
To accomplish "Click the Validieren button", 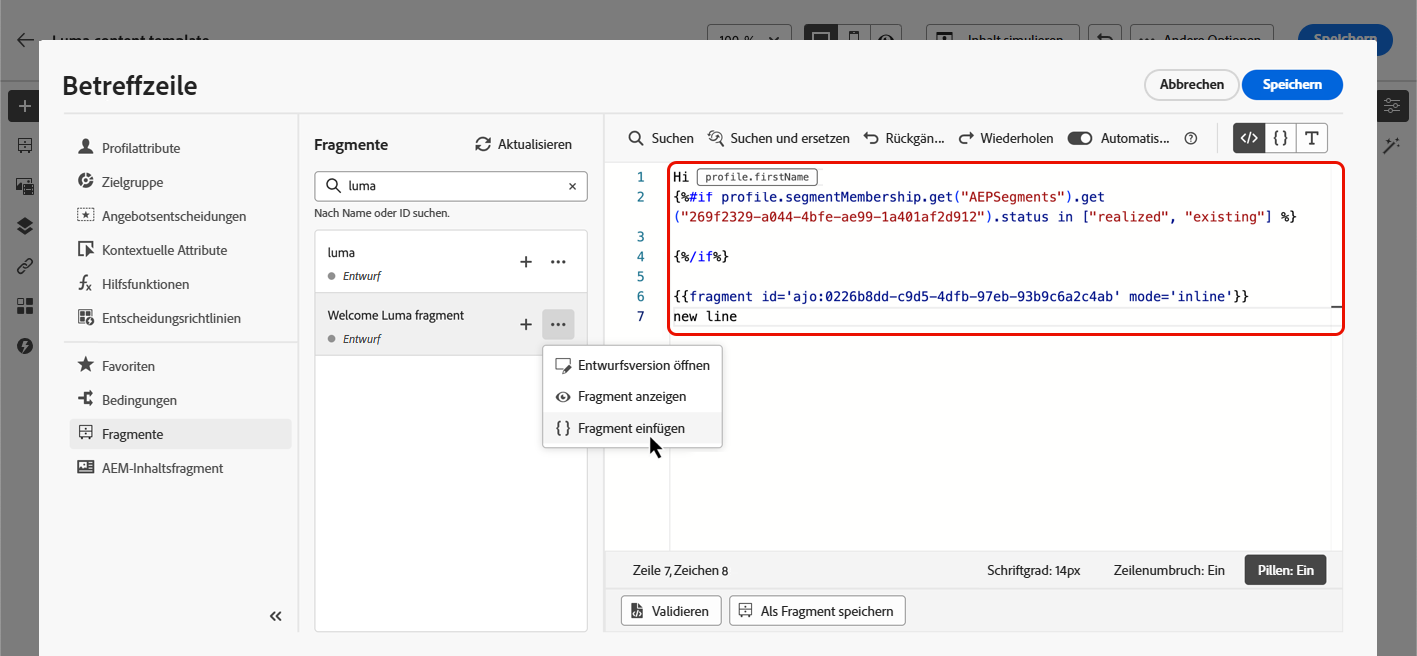I will pos(670,611).
